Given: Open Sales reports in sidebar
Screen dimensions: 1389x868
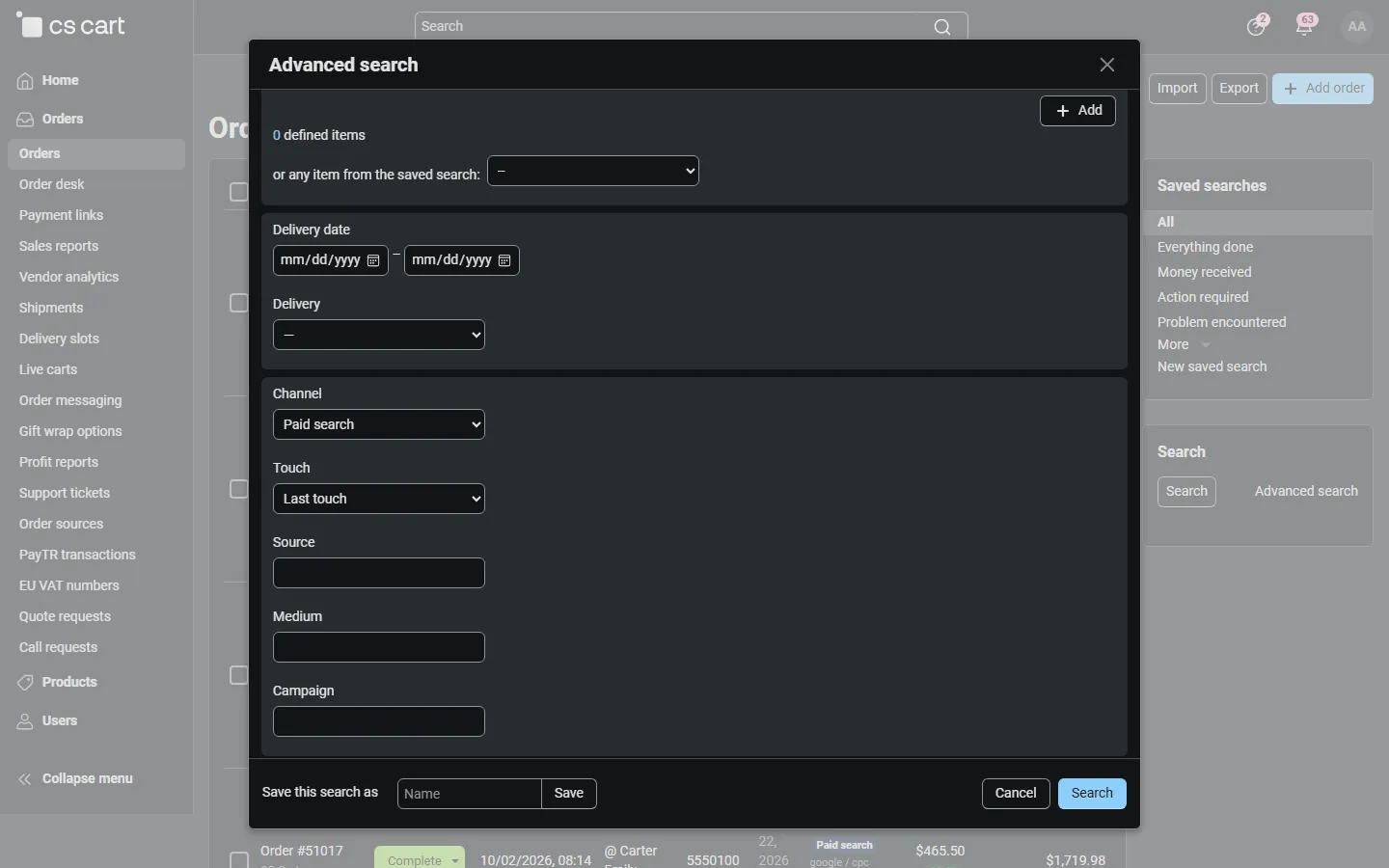Looking at the screenshot, I should (x=59, y=246).
